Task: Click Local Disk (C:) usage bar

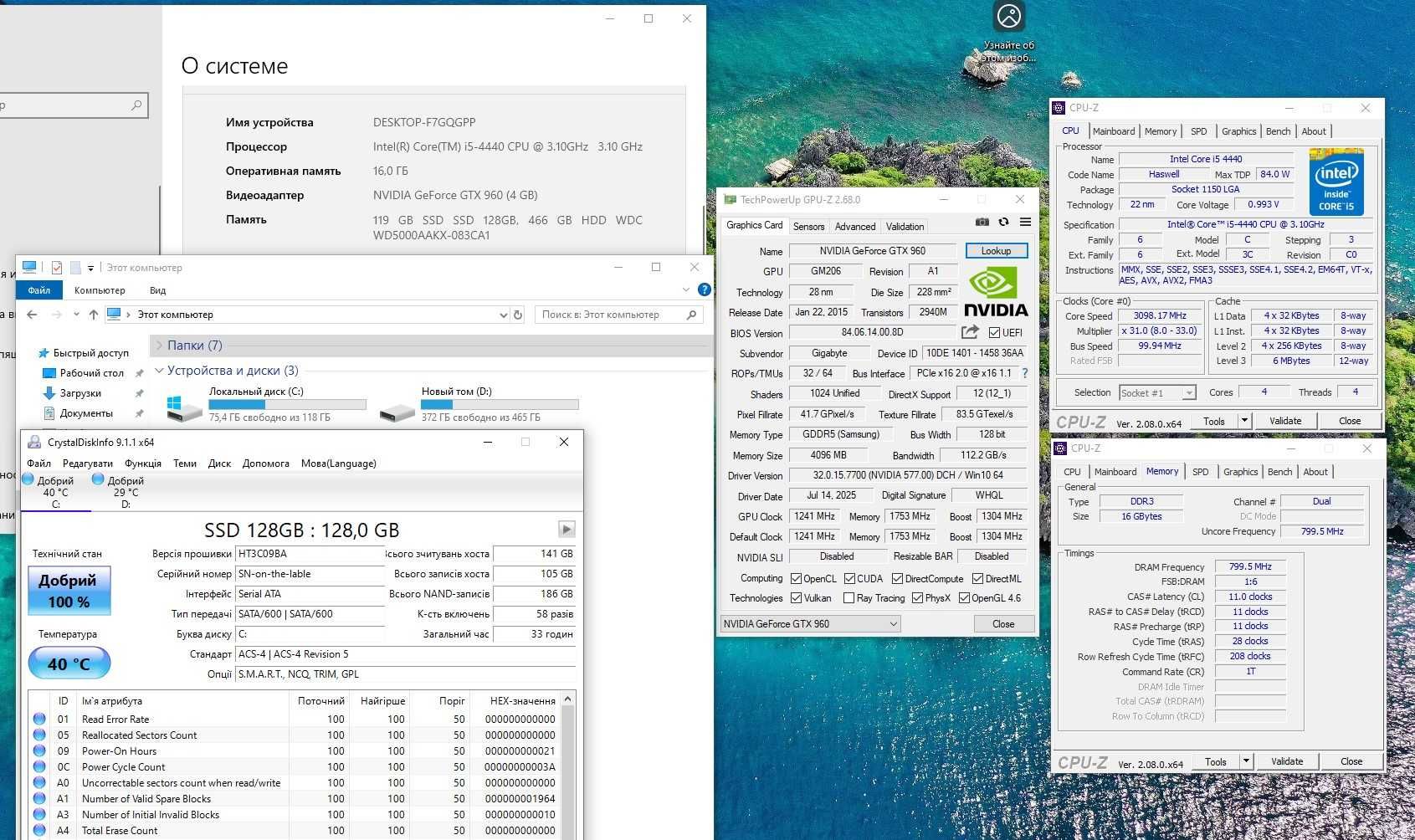Action: pos(287,404)
